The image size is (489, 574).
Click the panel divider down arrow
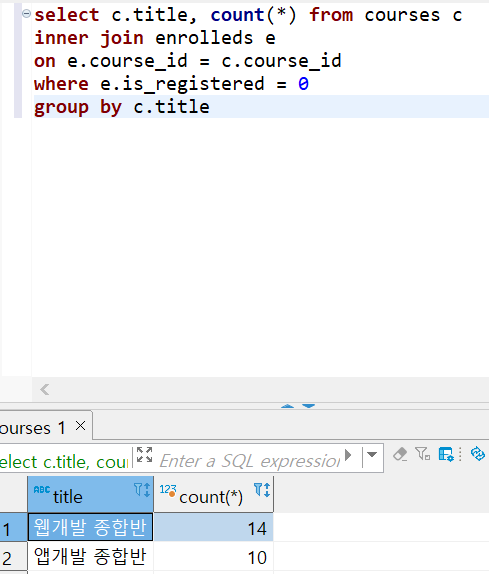309,406
